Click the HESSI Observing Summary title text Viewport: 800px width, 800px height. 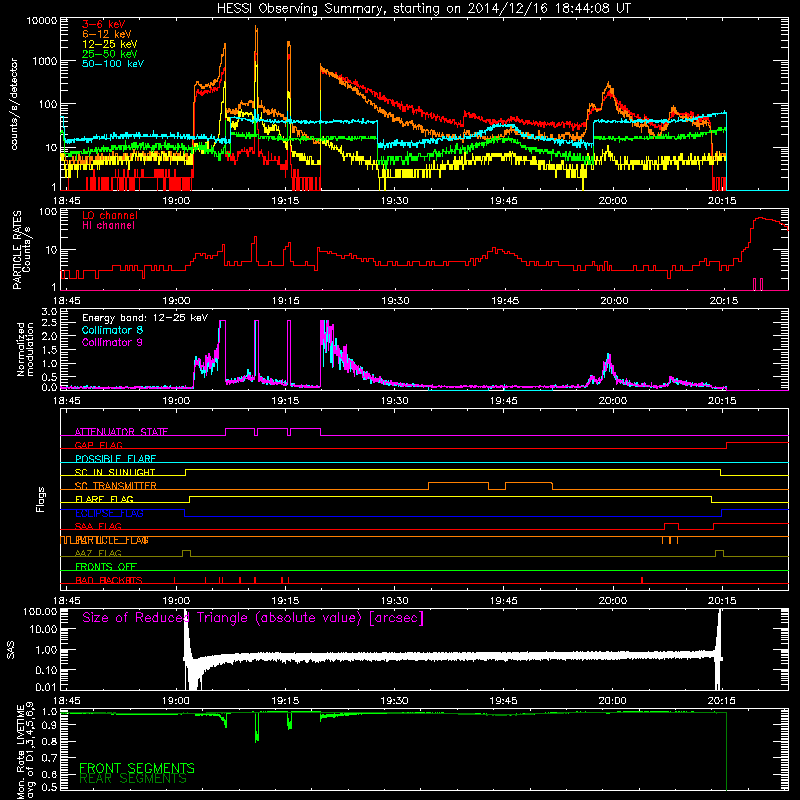(x=423, y=9)
